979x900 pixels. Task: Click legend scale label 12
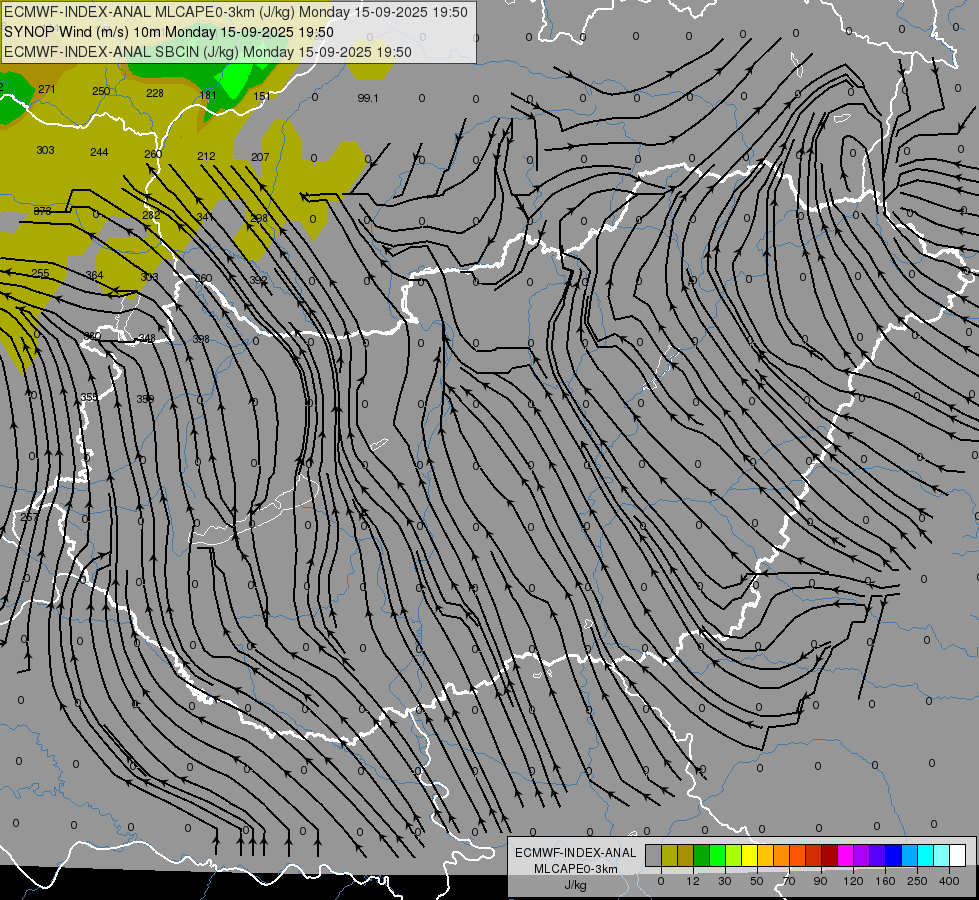tap(693, 881)
